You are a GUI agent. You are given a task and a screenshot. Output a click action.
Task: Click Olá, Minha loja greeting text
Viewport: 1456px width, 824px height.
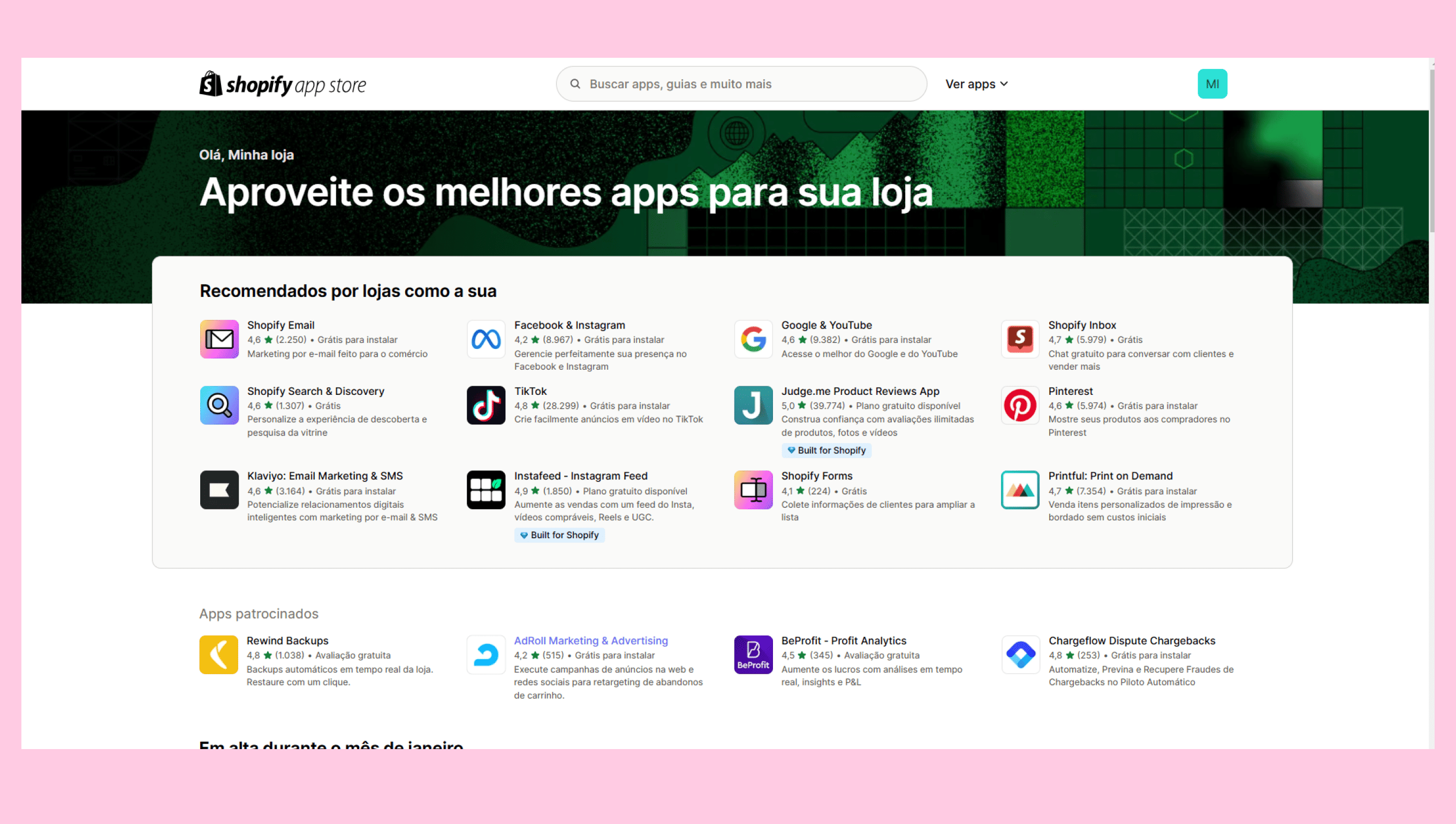pyautogui.click(x=246, y=155)
